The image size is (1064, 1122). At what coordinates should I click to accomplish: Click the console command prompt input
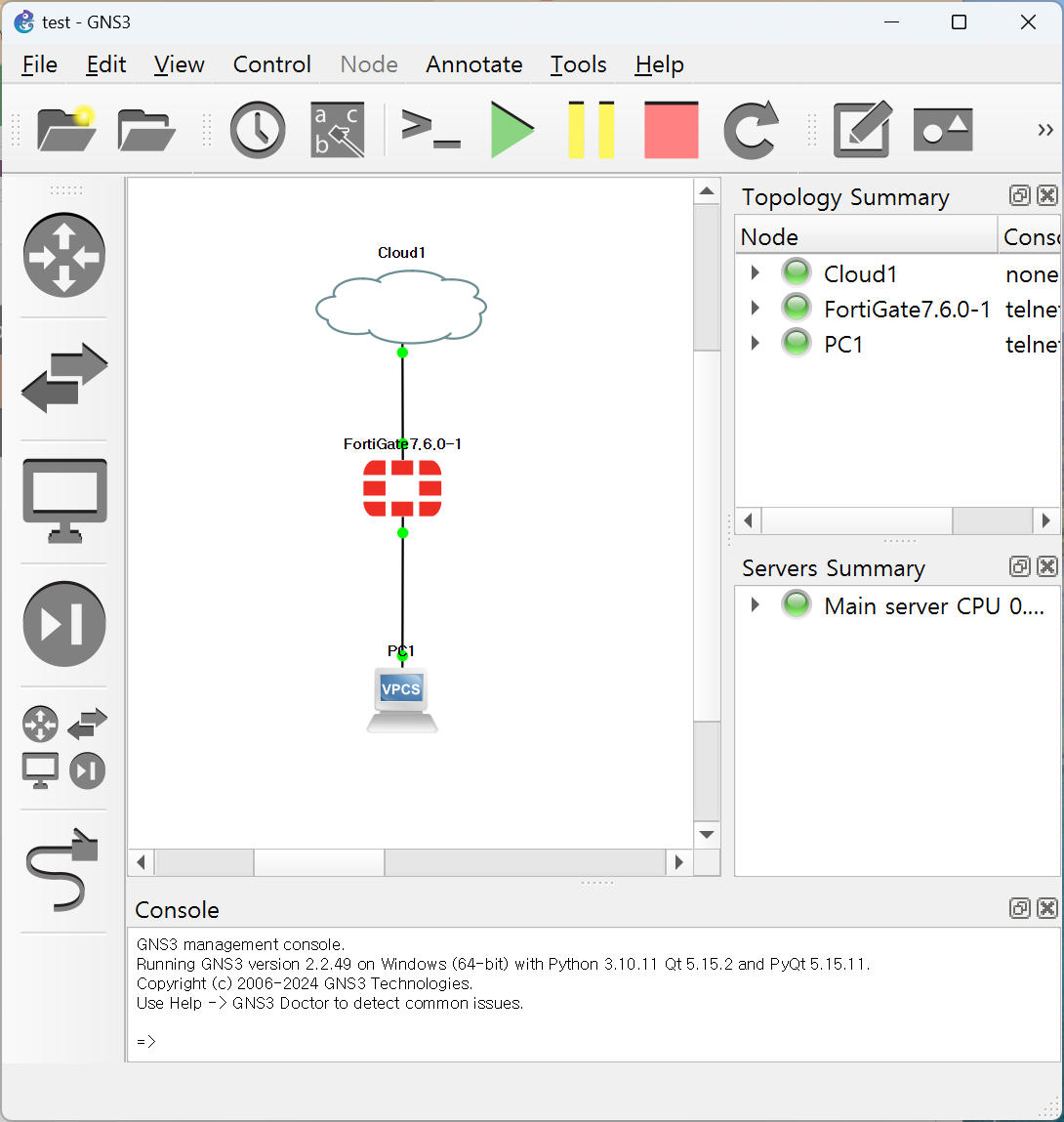593,1041
